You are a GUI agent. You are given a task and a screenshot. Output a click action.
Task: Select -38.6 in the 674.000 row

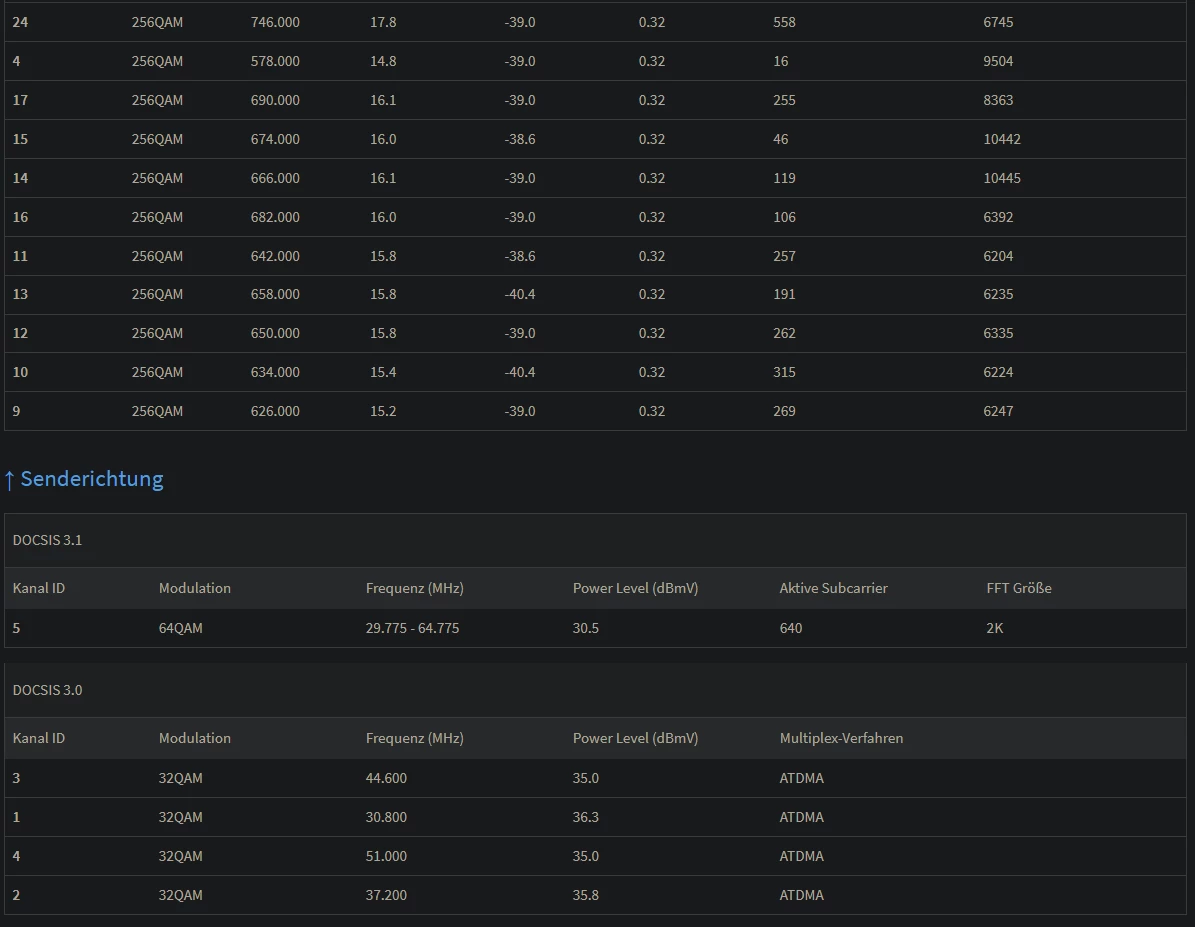point(520,139)
